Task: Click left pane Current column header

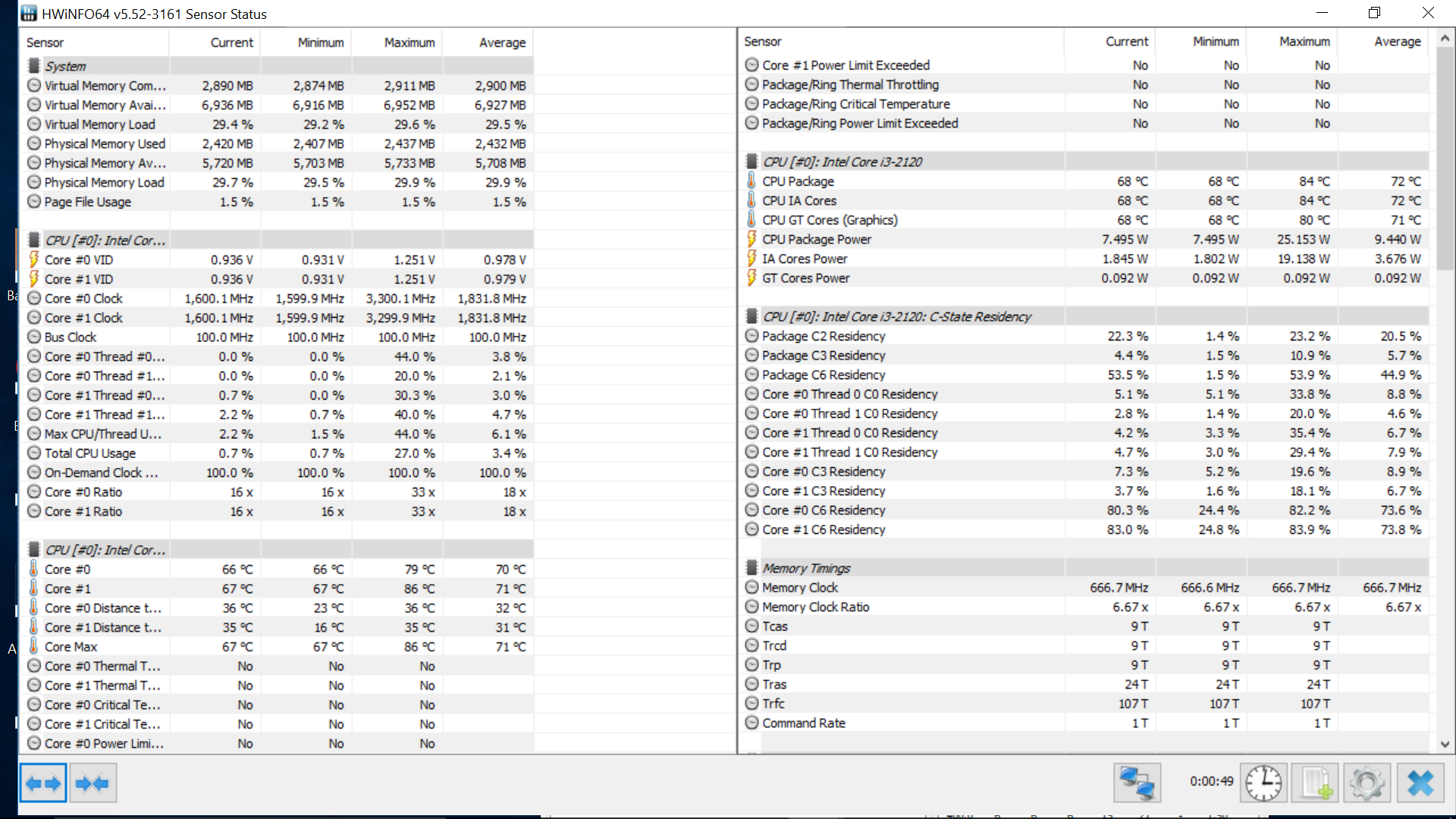Action: (x=215, y=42)
